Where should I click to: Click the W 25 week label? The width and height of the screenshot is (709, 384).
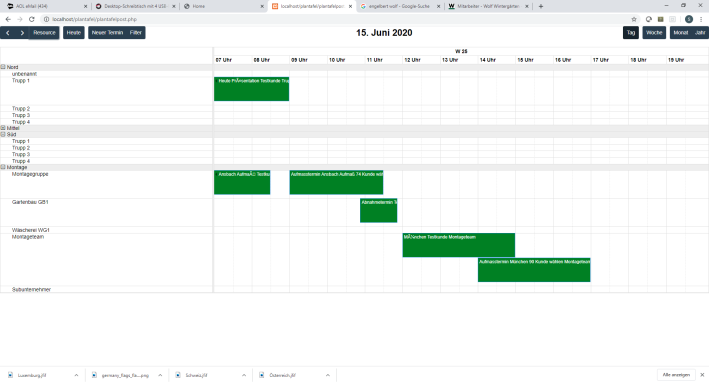click(x=461, y=51)
